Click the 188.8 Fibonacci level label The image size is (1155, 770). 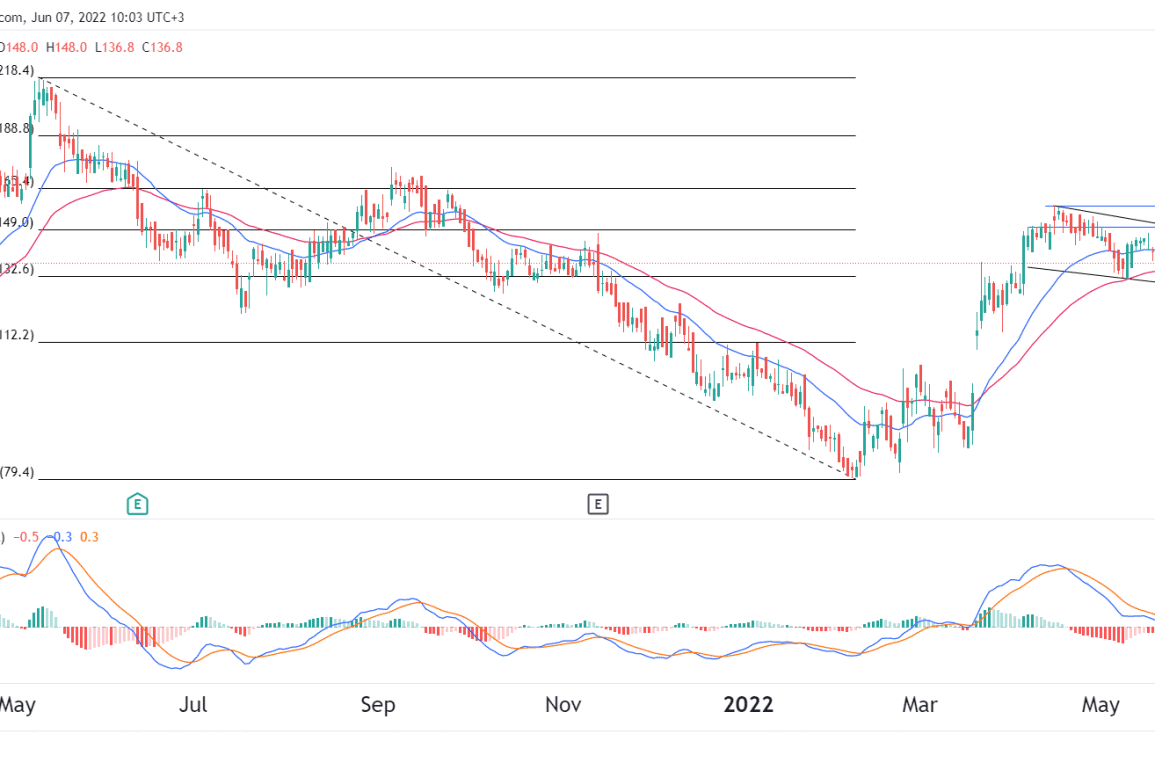coord(16,129)
